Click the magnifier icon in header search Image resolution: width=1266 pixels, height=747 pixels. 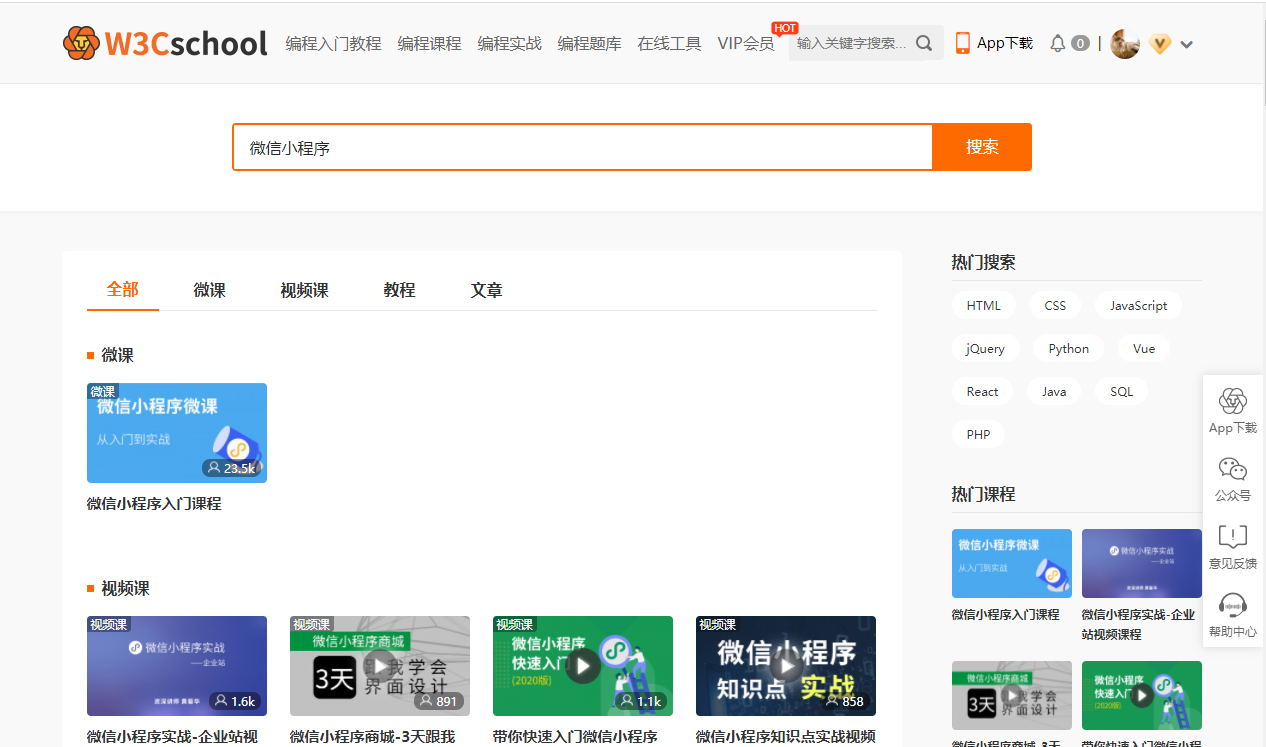click(x=924, y=43)
